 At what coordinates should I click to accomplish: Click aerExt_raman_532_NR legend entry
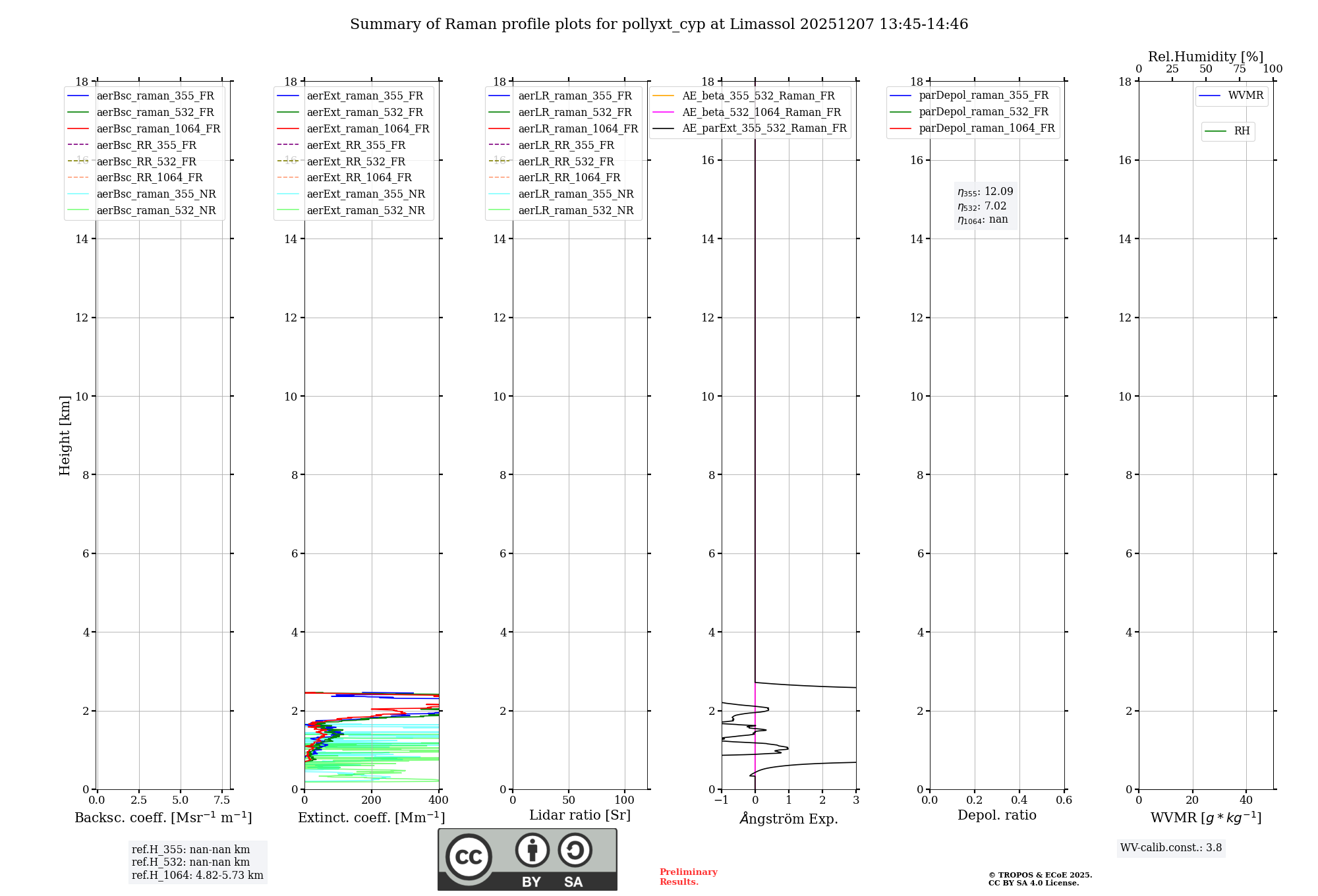tap(366, 211)
